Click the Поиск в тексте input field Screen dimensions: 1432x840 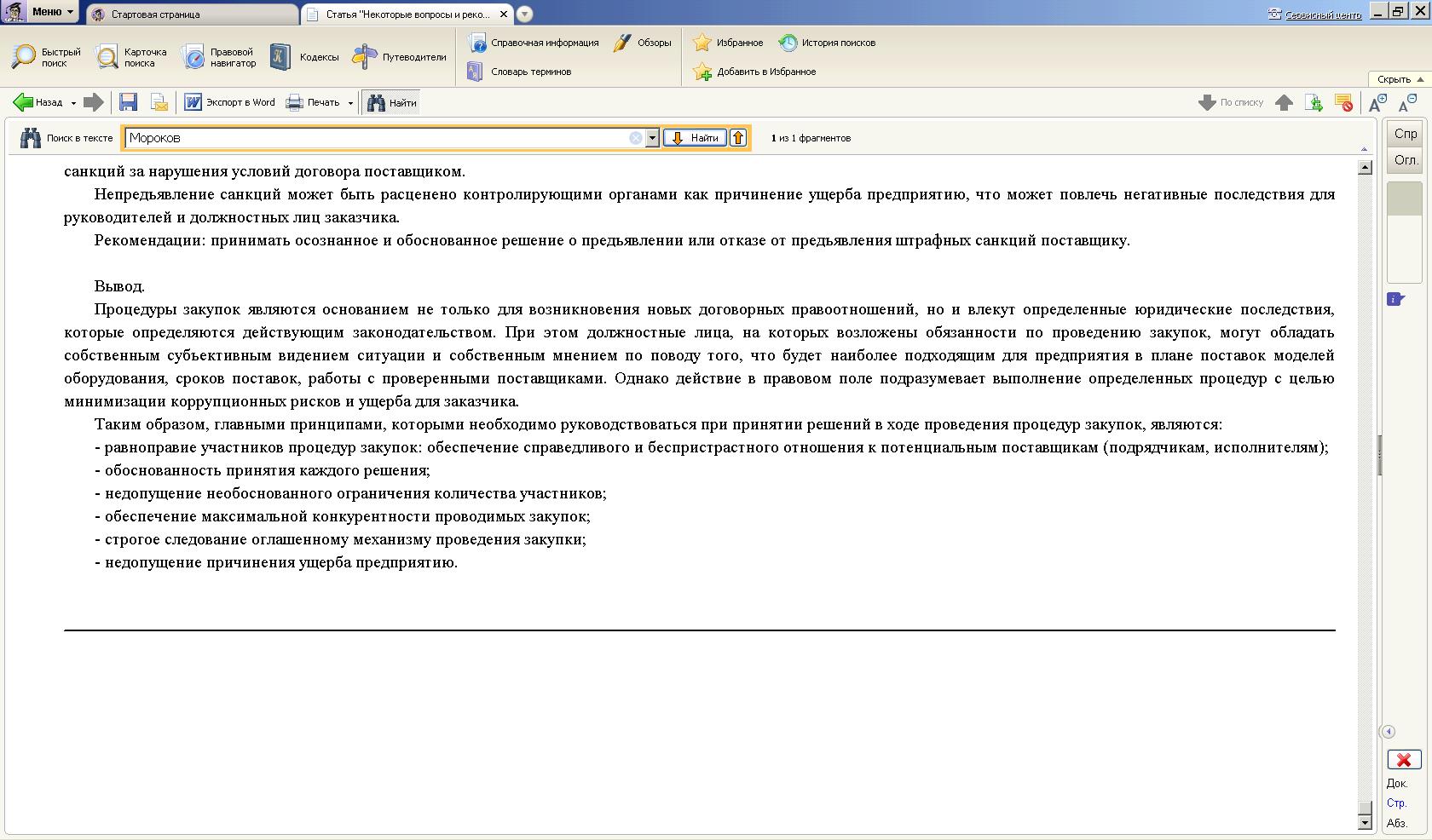(375, 138)
